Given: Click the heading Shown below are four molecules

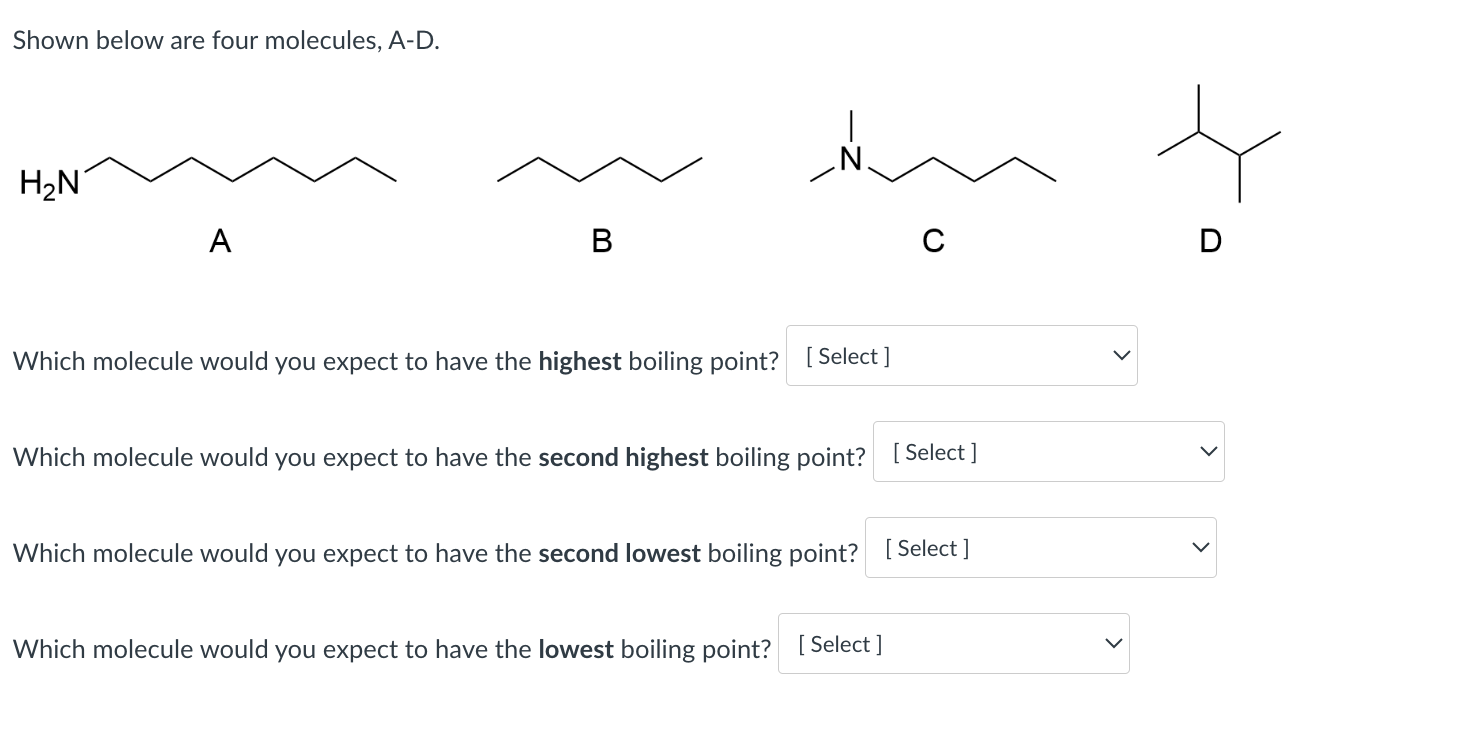Looking at the screenshot, I should (225, 40).
